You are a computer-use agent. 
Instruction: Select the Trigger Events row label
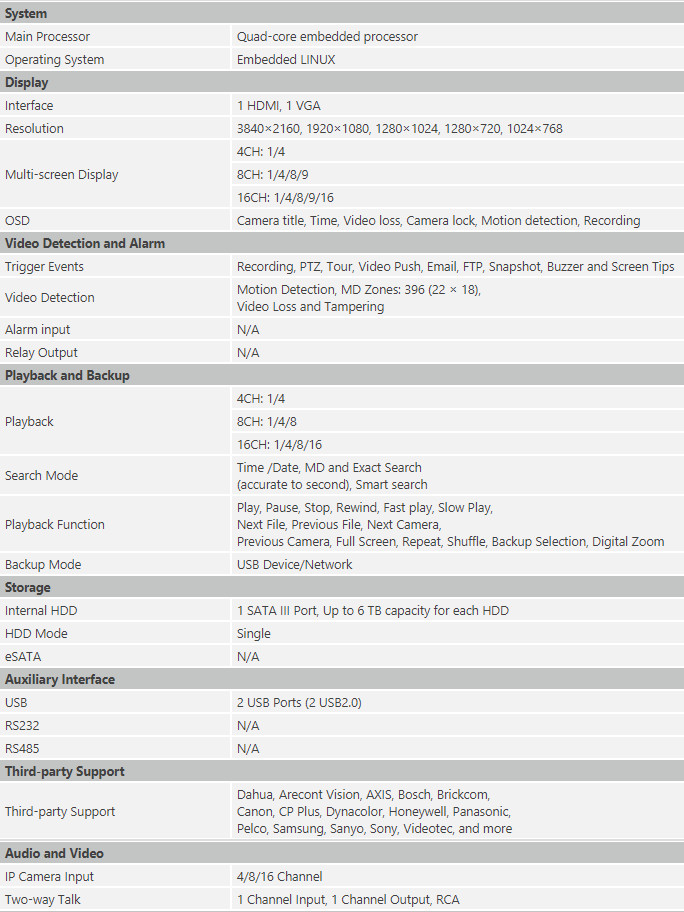coord(44,266)
